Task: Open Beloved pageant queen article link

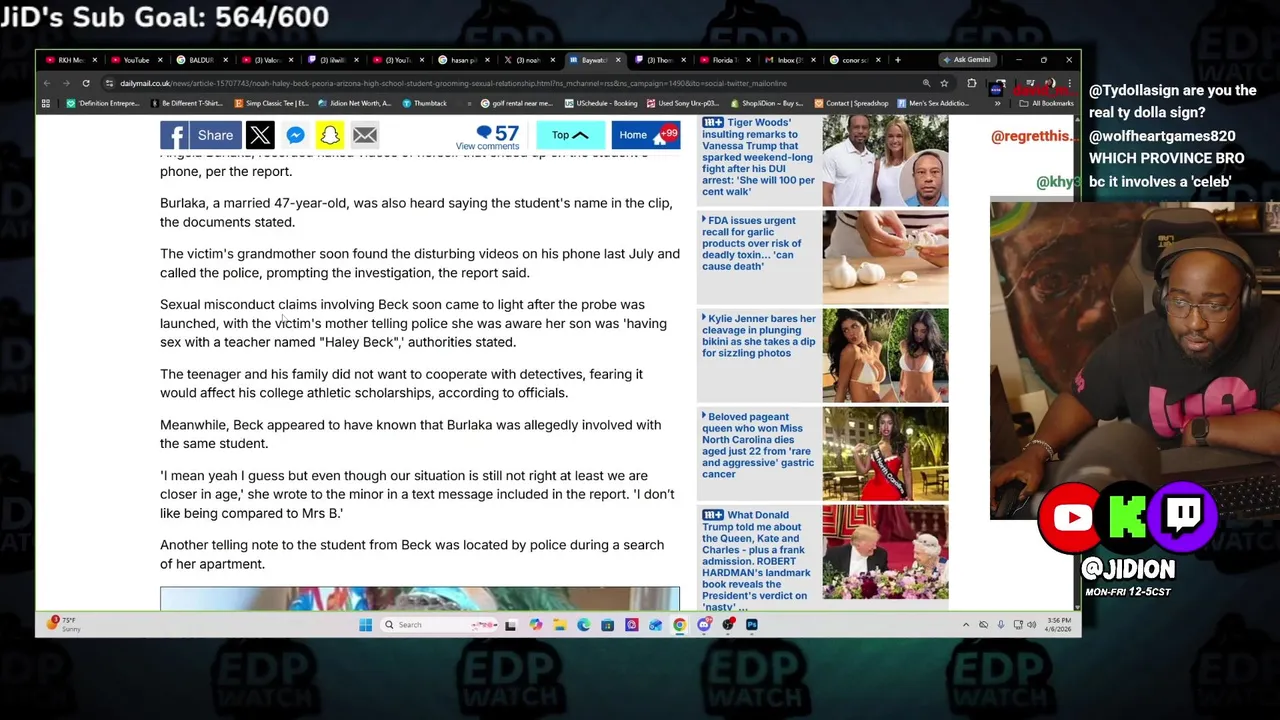Action: click(758, 445)
